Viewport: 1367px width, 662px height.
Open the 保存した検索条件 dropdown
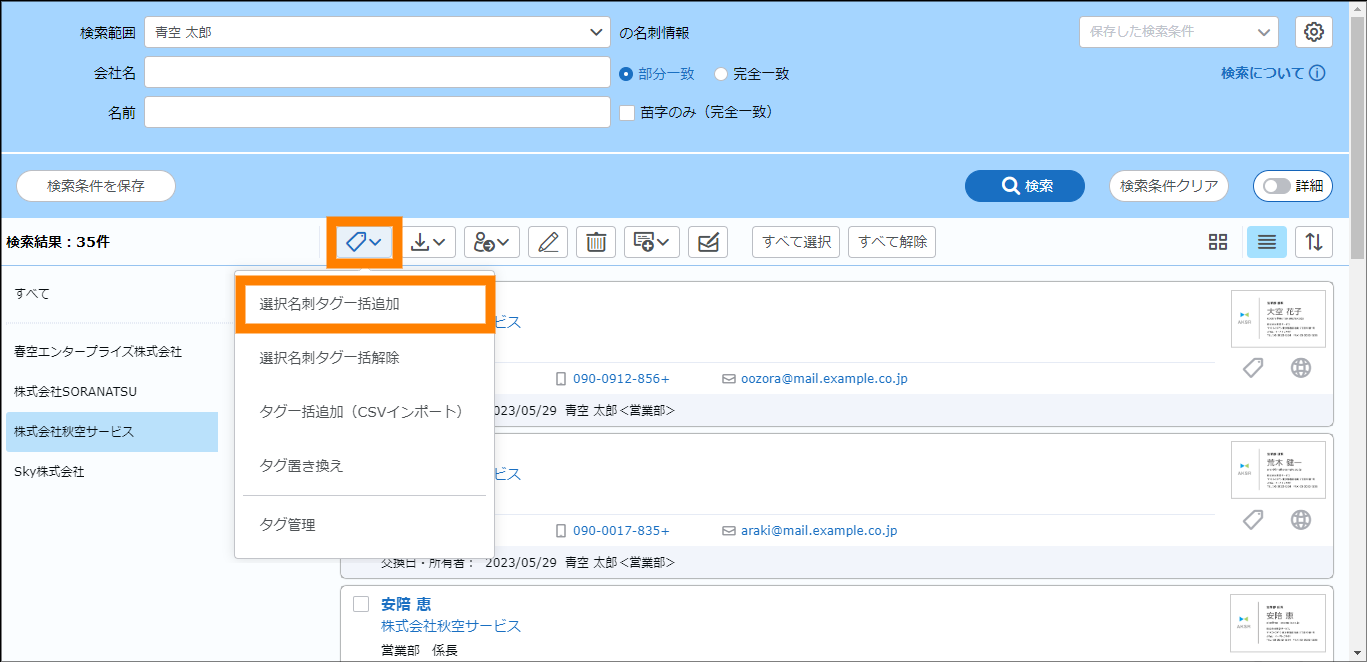click(1178, 32)
